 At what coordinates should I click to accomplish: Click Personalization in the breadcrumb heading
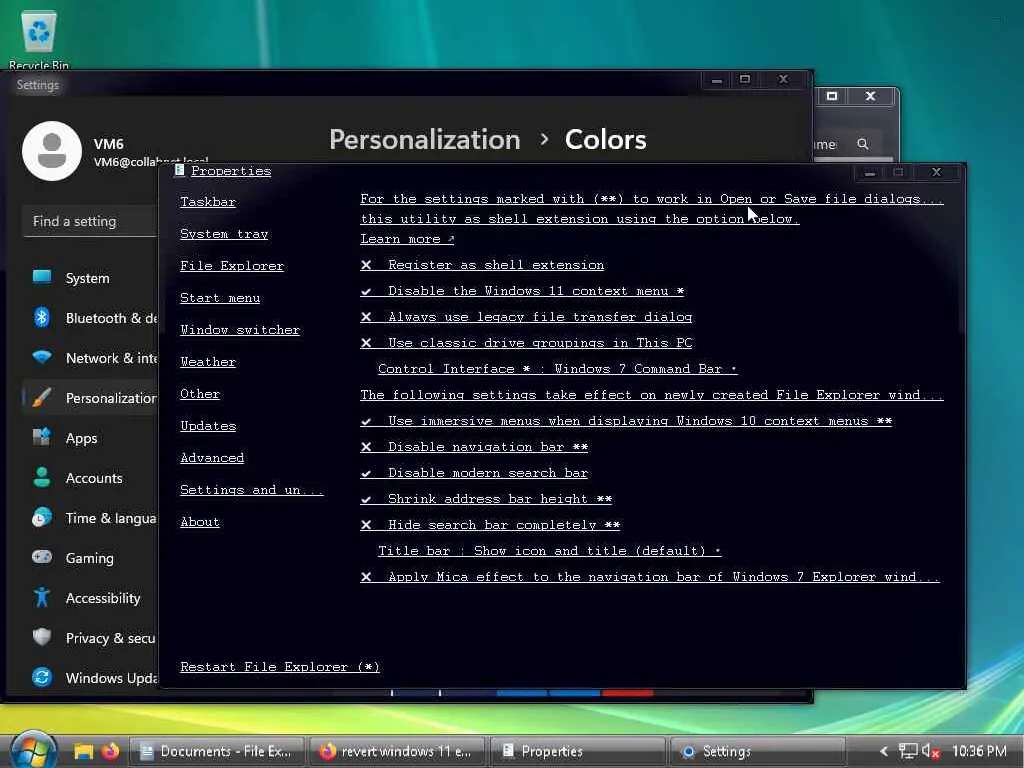[x=424, y=139]
